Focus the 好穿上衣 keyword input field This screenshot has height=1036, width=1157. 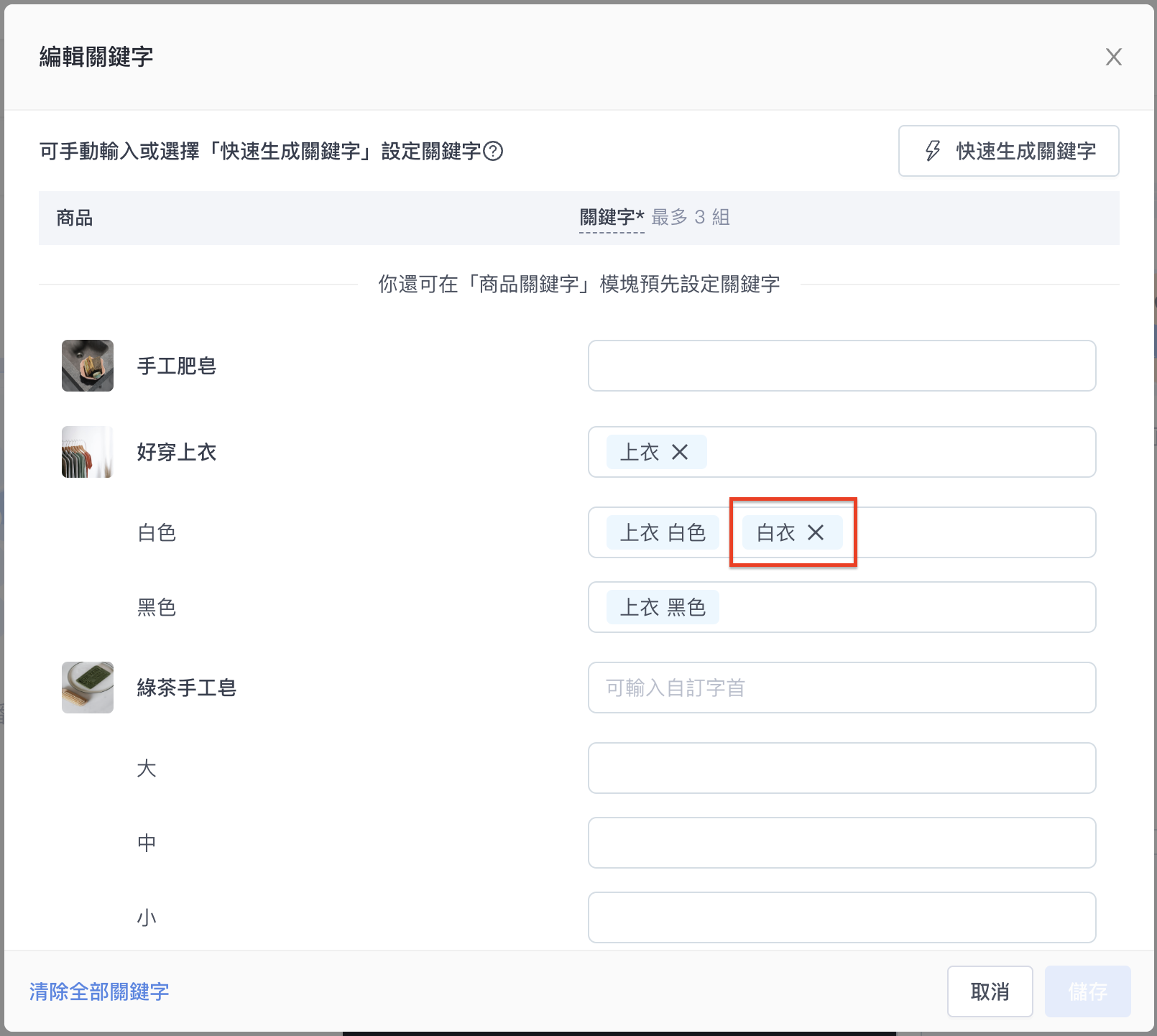pos(842,452)
